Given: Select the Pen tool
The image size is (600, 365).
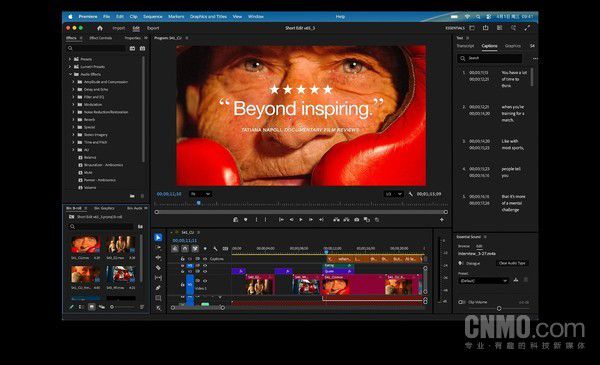Looking at the screenshot, I should point(158,288).
